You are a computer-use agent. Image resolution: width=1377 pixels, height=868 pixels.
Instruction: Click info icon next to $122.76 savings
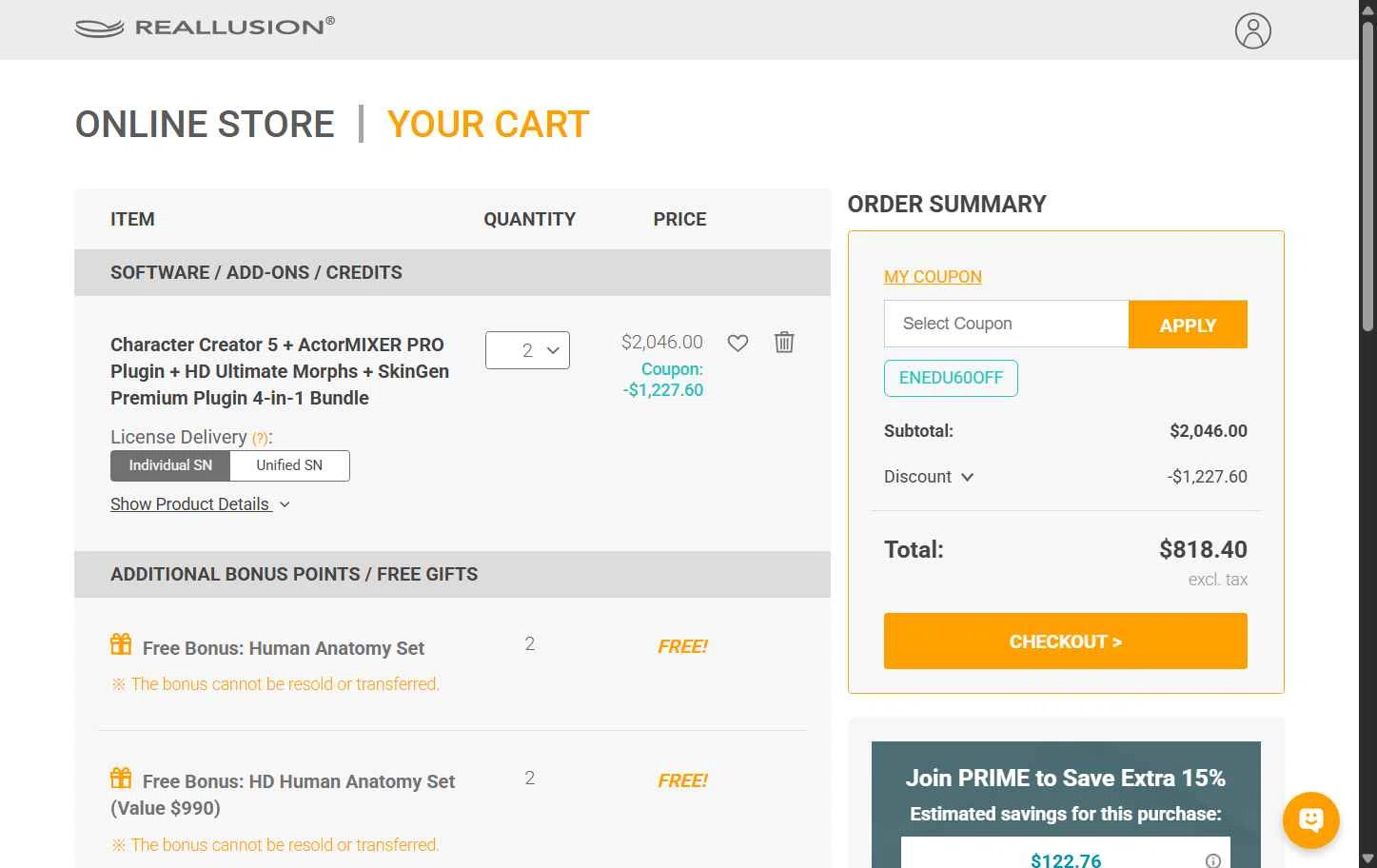click(x=1212, y=860)
